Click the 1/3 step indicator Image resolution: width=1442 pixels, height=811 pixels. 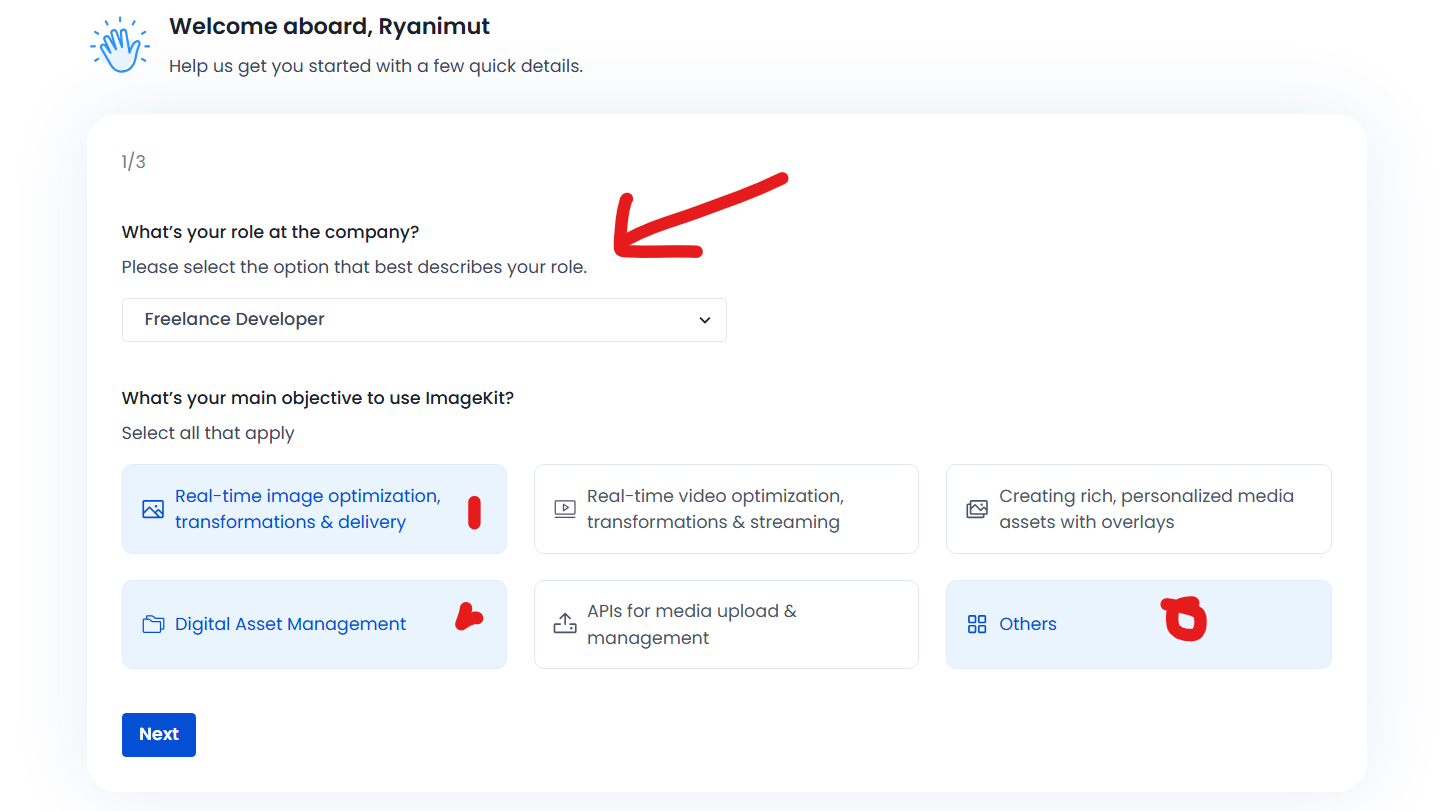tap(134, 162)
